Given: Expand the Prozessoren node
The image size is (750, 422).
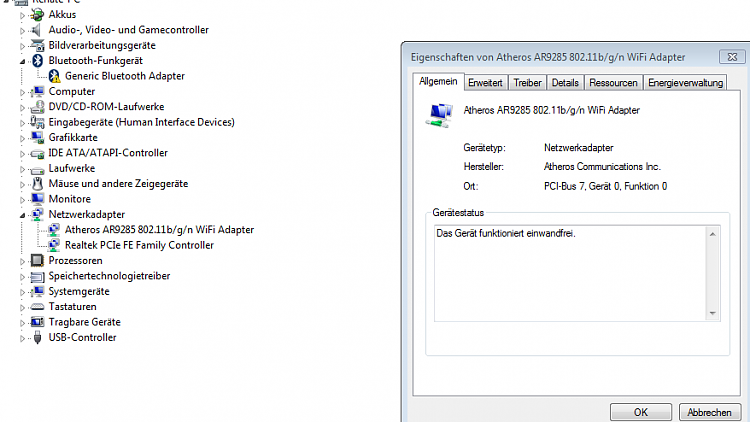Looking at the screenshot, I should pos(22,261).
